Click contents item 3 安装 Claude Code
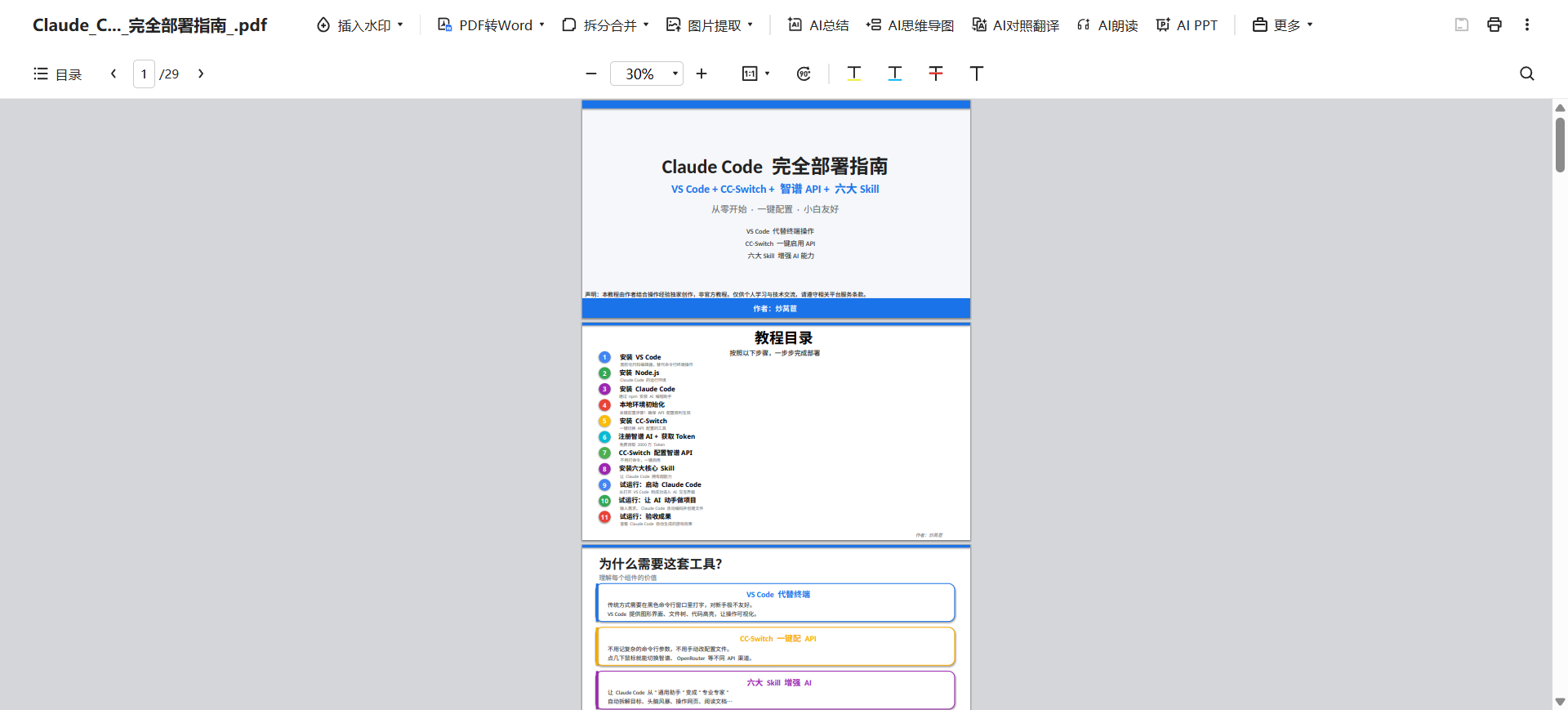The height and width of the screenshot is (710, 1568). point(647,389)
